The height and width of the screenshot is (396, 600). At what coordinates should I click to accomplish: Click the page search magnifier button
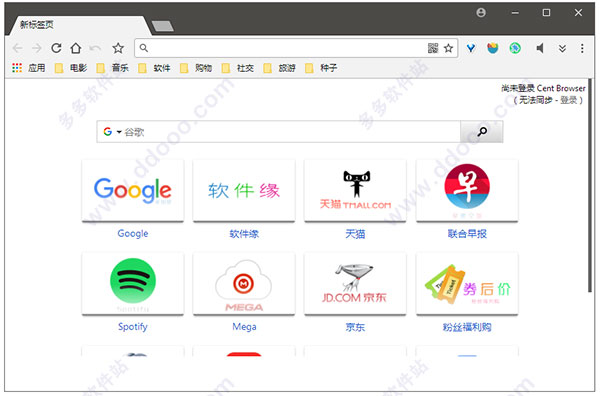click(482, 132)
